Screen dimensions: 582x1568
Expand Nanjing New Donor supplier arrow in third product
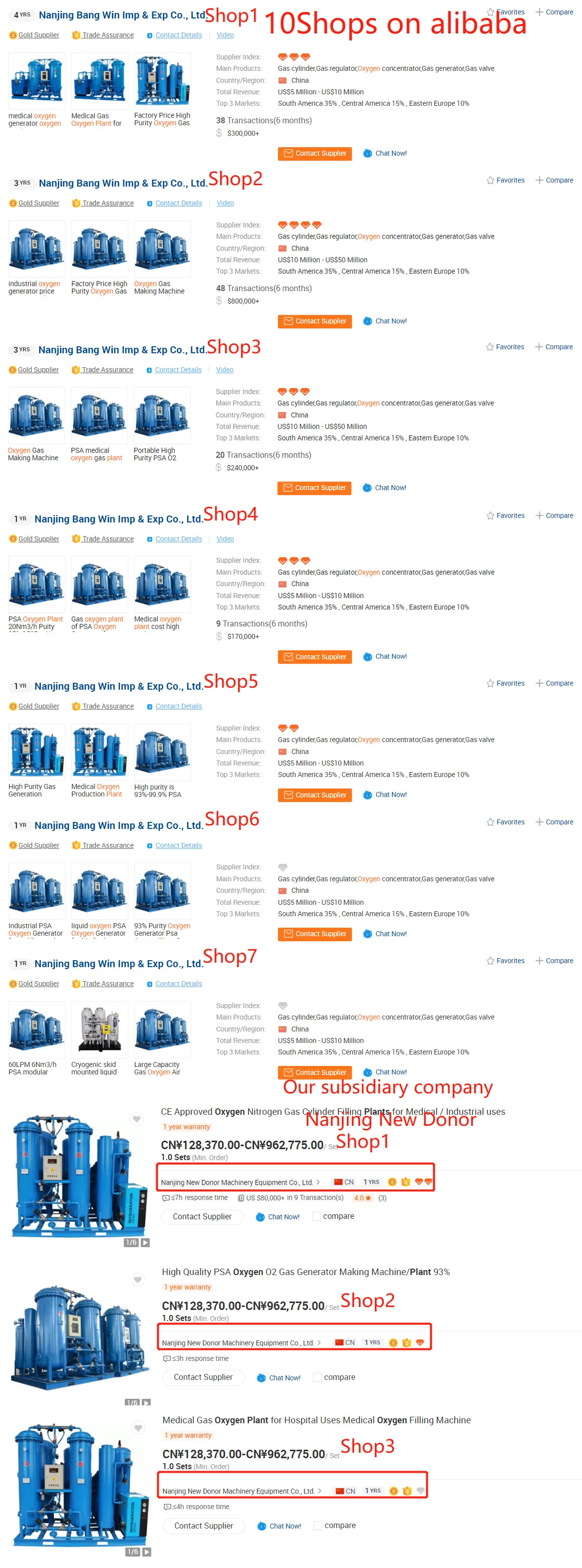(x=319, y=1491)
